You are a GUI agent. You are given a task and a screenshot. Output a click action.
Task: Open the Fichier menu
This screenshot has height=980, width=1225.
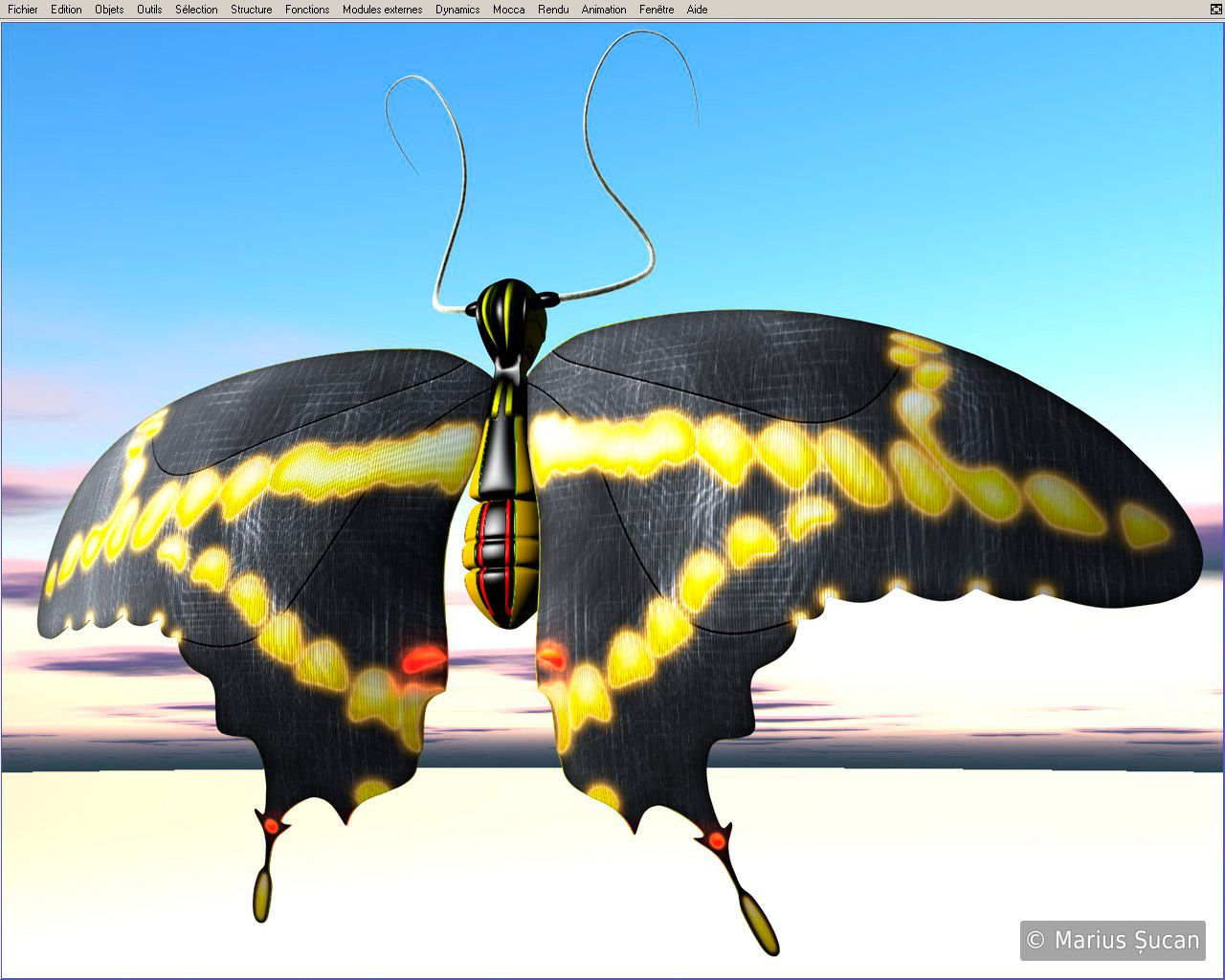pyautogui.click(x=23, y=10)
